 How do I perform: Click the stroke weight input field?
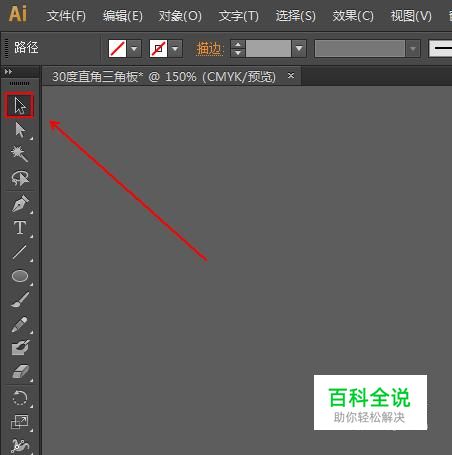[268, 49]
